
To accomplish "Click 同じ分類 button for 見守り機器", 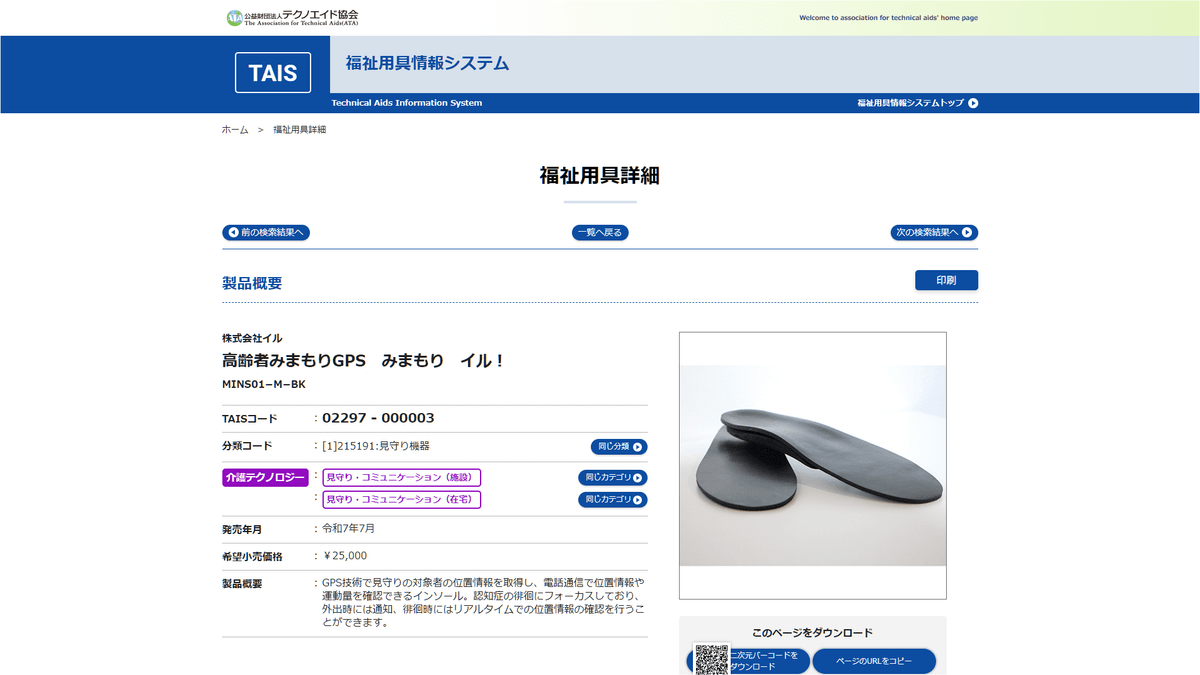I will coord(619,447).
